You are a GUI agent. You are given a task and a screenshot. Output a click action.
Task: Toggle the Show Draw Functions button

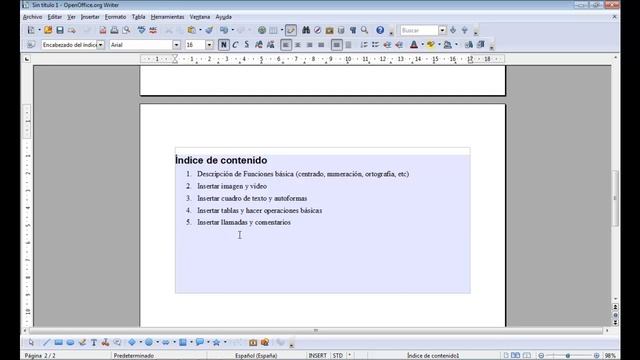(x=291, y=30)
